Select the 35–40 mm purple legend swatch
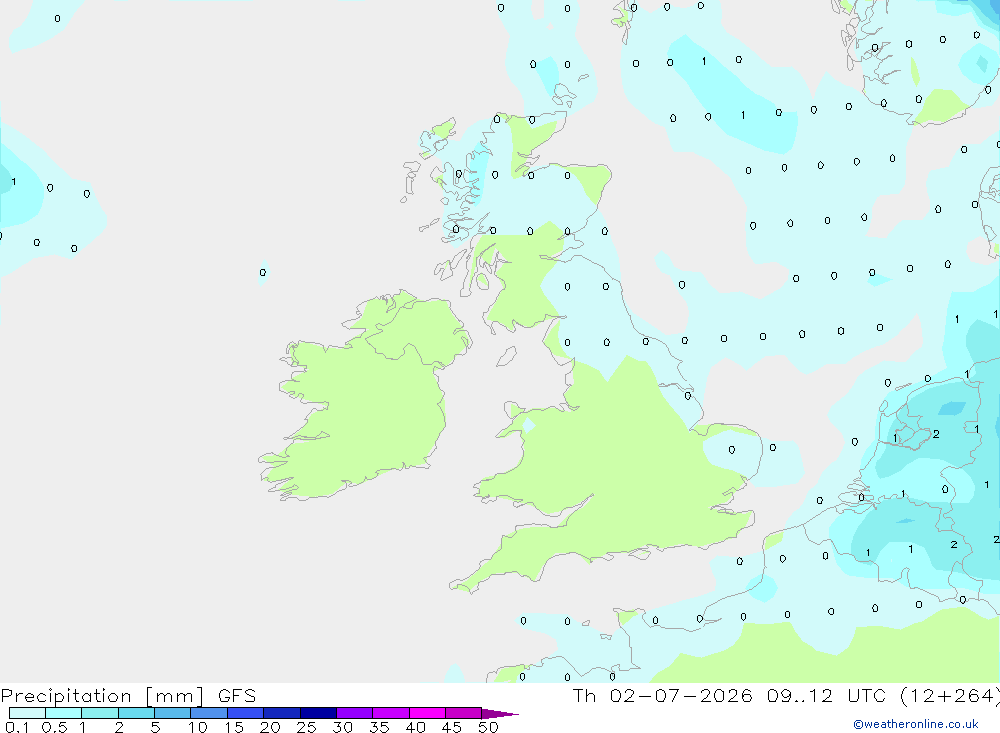This screenshot has height=733, width=1000. pyautogui.click(x=390, y=713)
